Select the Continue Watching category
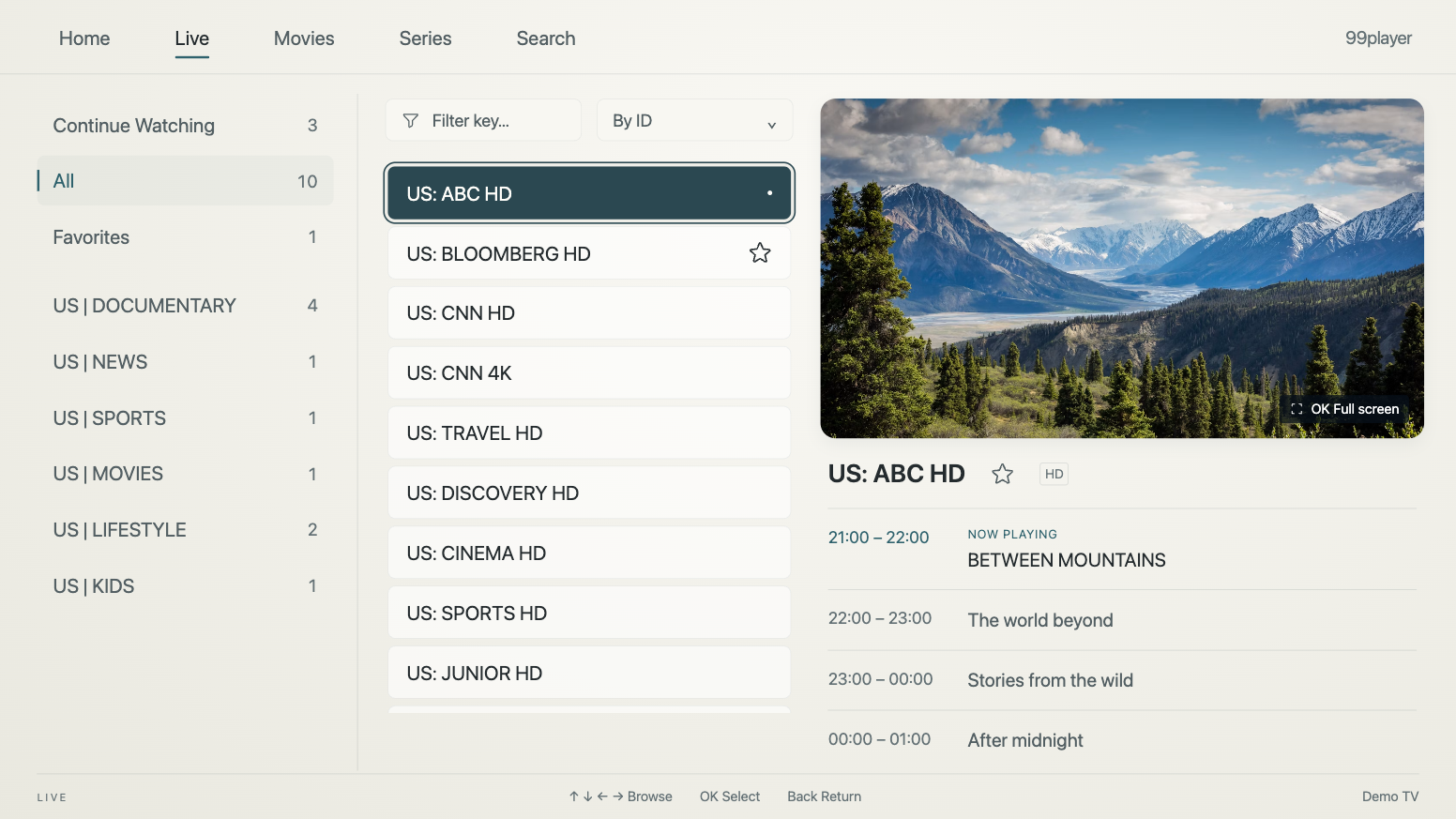 click(186, 126)
